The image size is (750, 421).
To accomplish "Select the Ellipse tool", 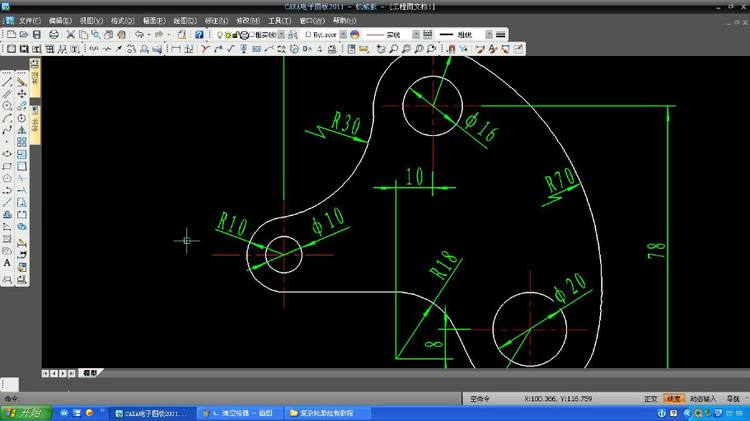I will coord(7,154).
